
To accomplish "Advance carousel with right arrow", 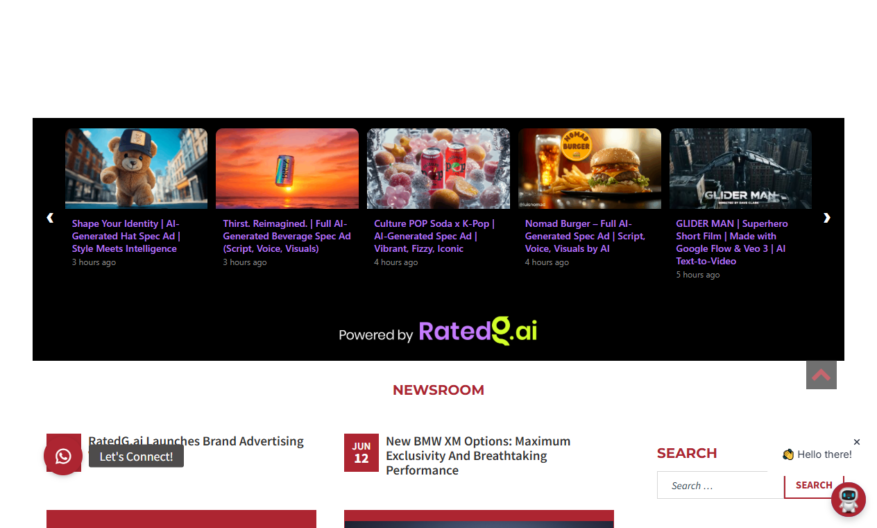I will [827, 218].
